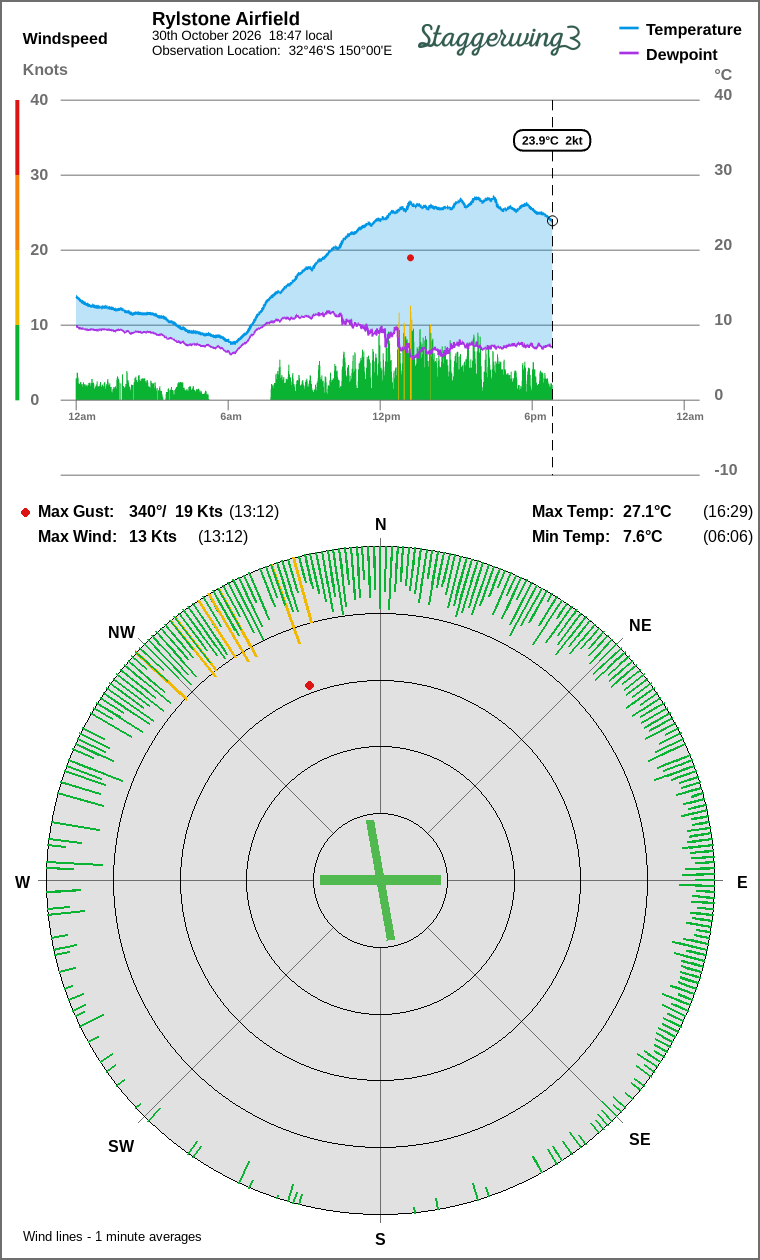760x1260 pixels.
Task: Click the SW compass label
Action: (121, 1147)
